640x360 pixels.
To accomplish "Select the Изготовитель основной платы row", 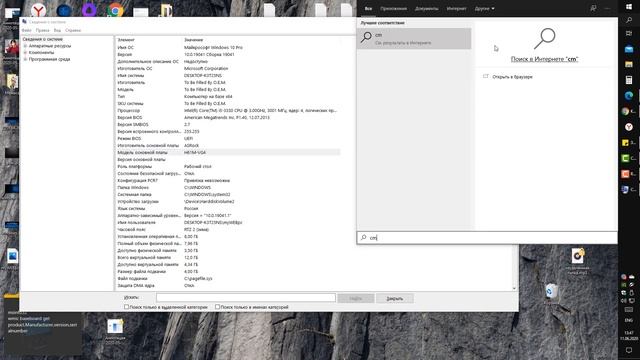I will (228, 145).
